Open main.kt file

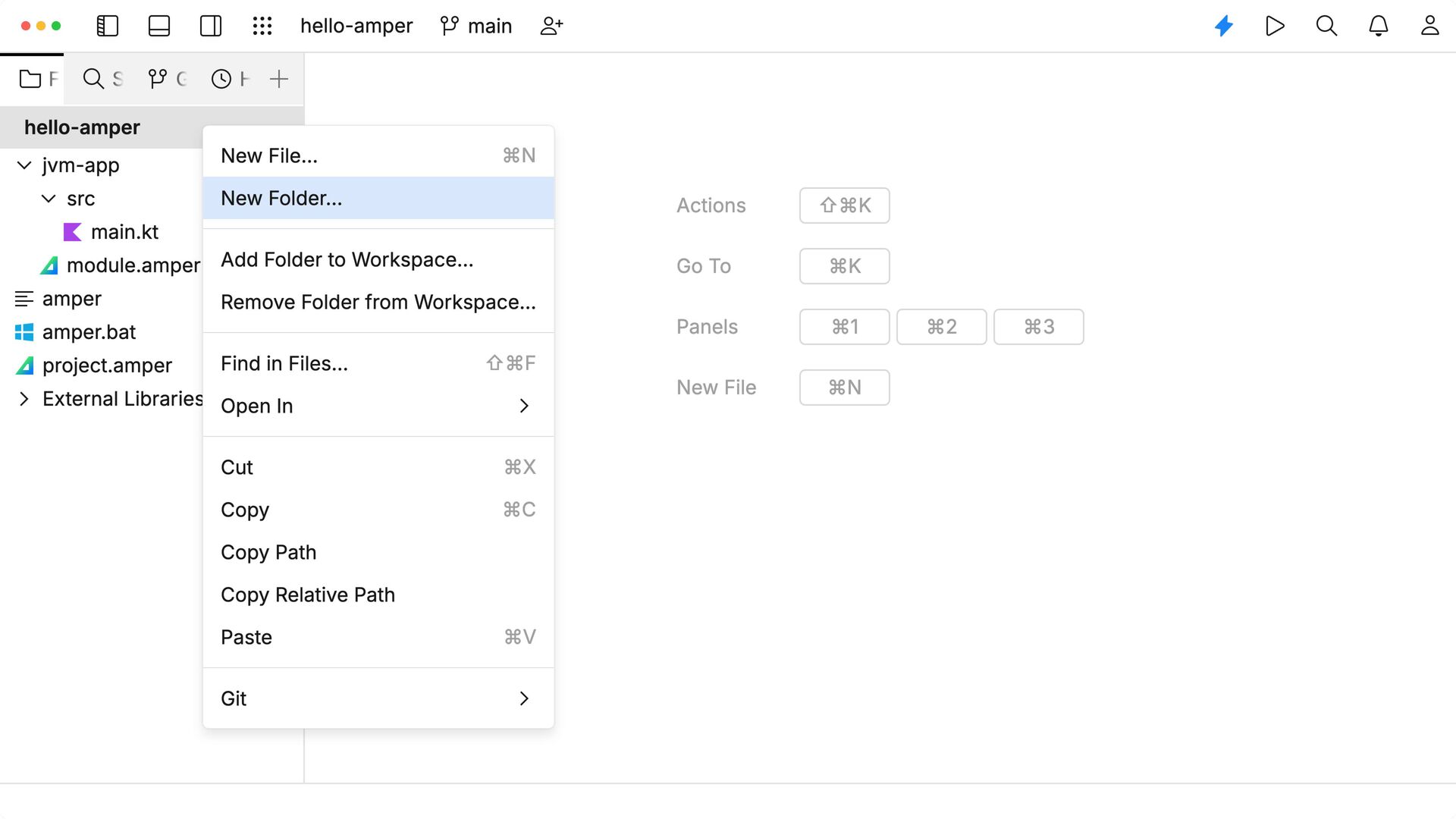click(x=124, y=232)
